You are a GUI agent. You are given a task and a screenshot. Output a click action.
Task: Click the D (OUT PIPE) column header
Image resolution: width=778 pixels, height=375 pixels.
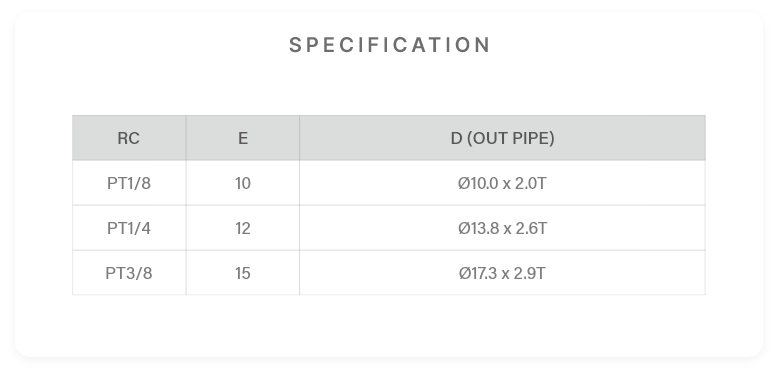(x=502, y=138)
